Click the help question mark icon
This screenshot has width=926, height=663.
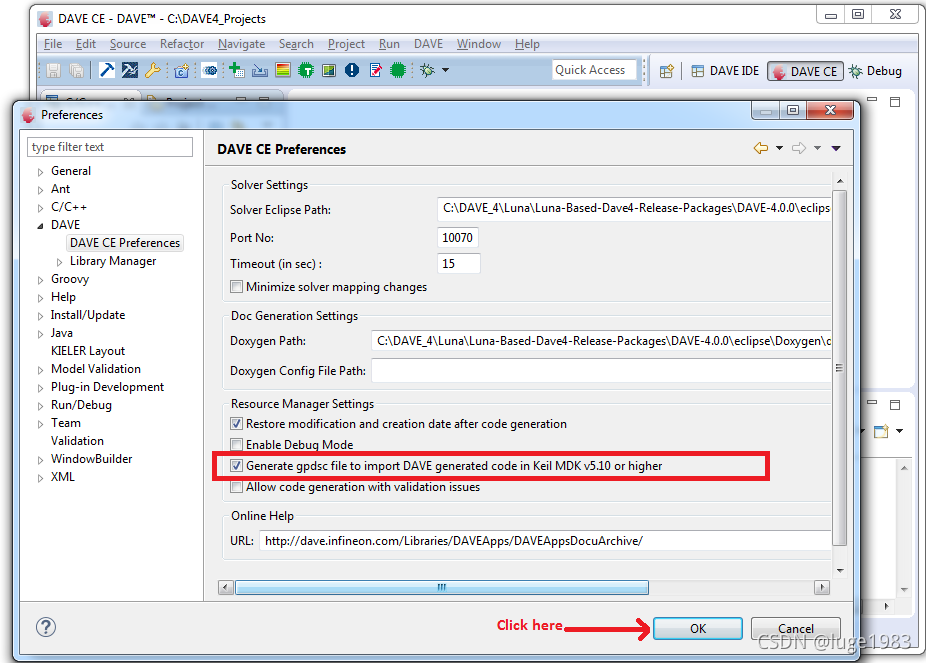pos(46,627)
